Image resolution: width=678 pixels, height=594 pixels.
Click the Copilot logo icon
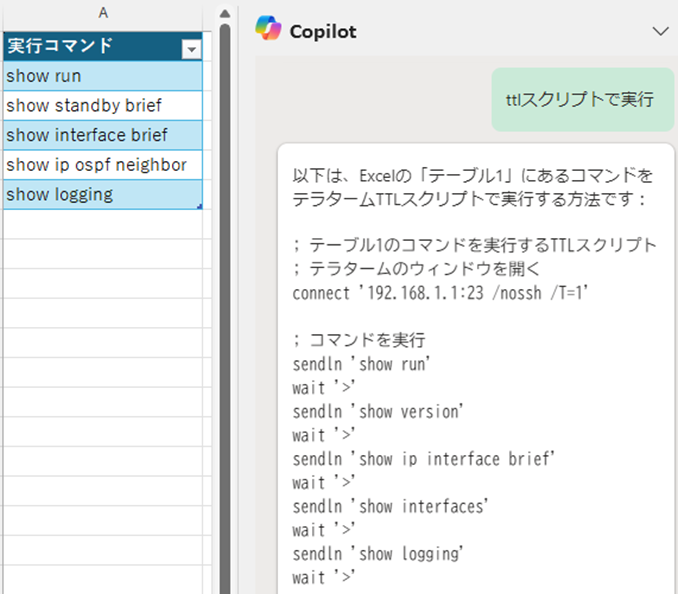pyautogui.click(x=268, y=28)
